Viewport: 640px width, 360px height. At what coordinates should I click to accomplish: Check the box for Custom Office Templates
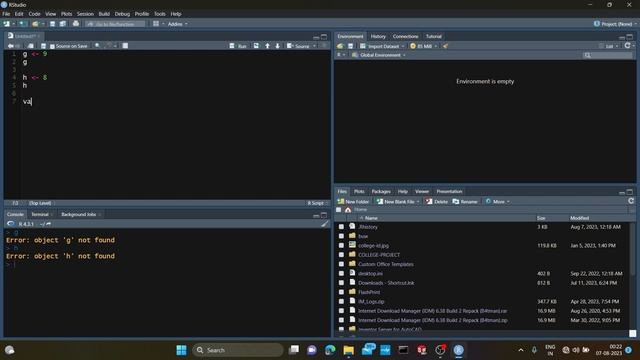point(341,264)
